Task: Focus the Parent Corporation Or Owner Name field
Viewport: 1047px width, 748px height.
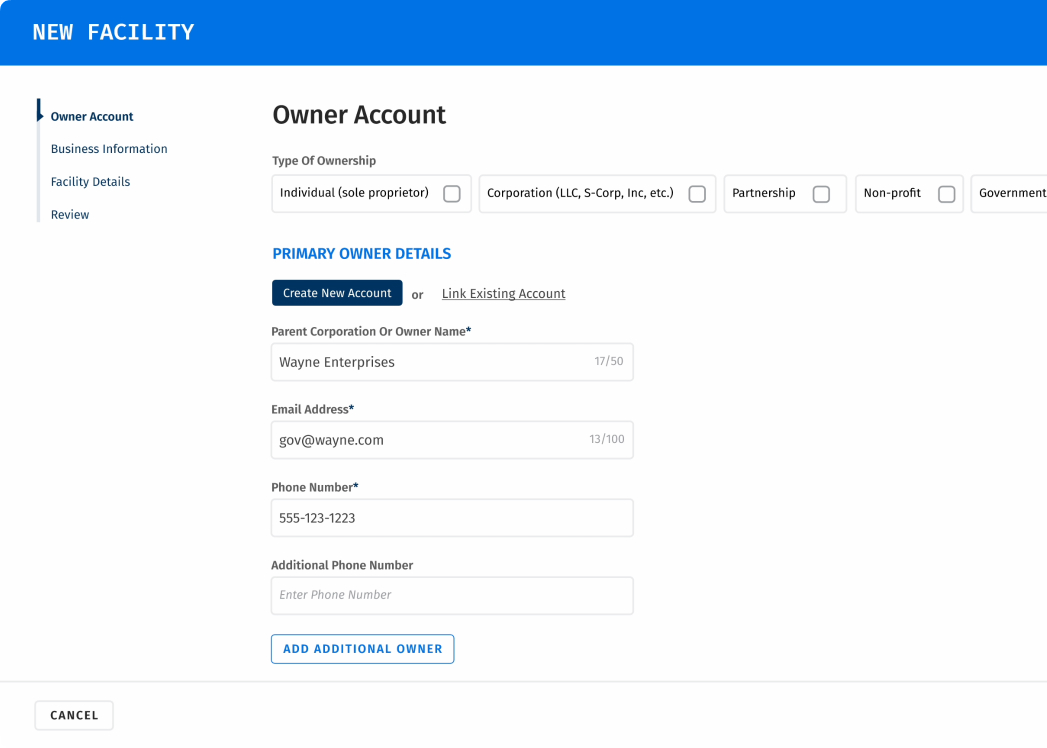Action: 430,362
